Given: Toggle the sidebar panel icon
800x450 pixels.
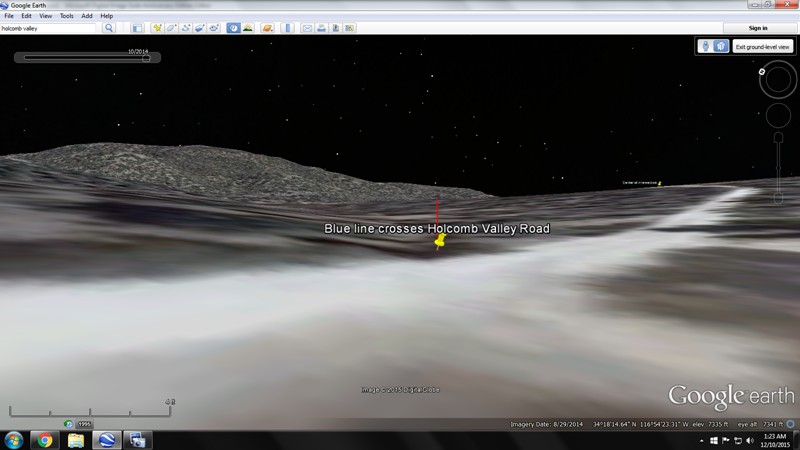Looking at the screenshot, I should (x=137, y=28).
